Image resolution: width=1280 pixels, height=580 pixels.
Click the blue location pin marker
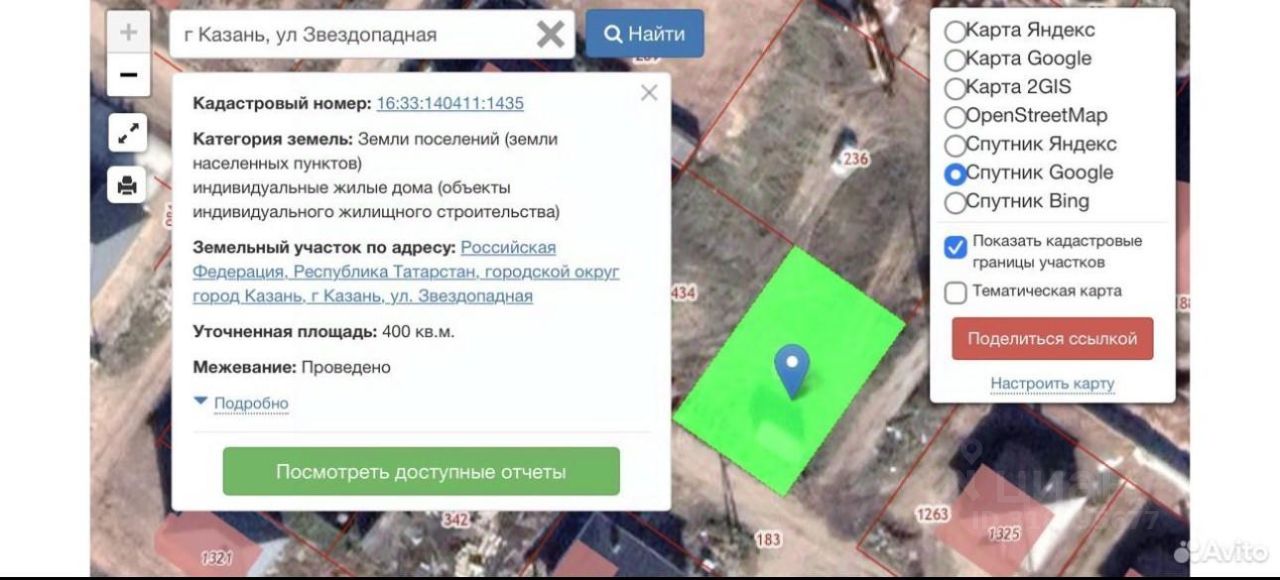click(x=792, y=371)
